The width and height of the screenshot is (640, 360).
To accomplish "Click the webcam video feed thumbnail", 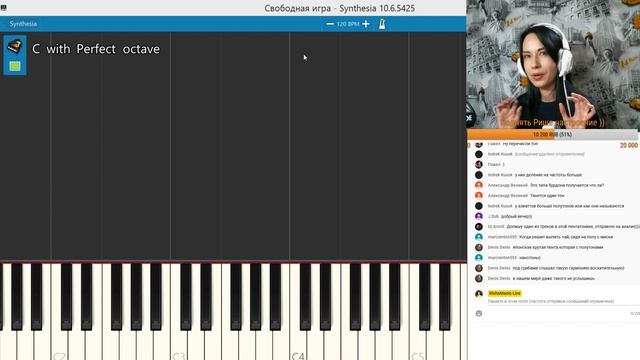I will pyautogui.click(x=553, y=64).
